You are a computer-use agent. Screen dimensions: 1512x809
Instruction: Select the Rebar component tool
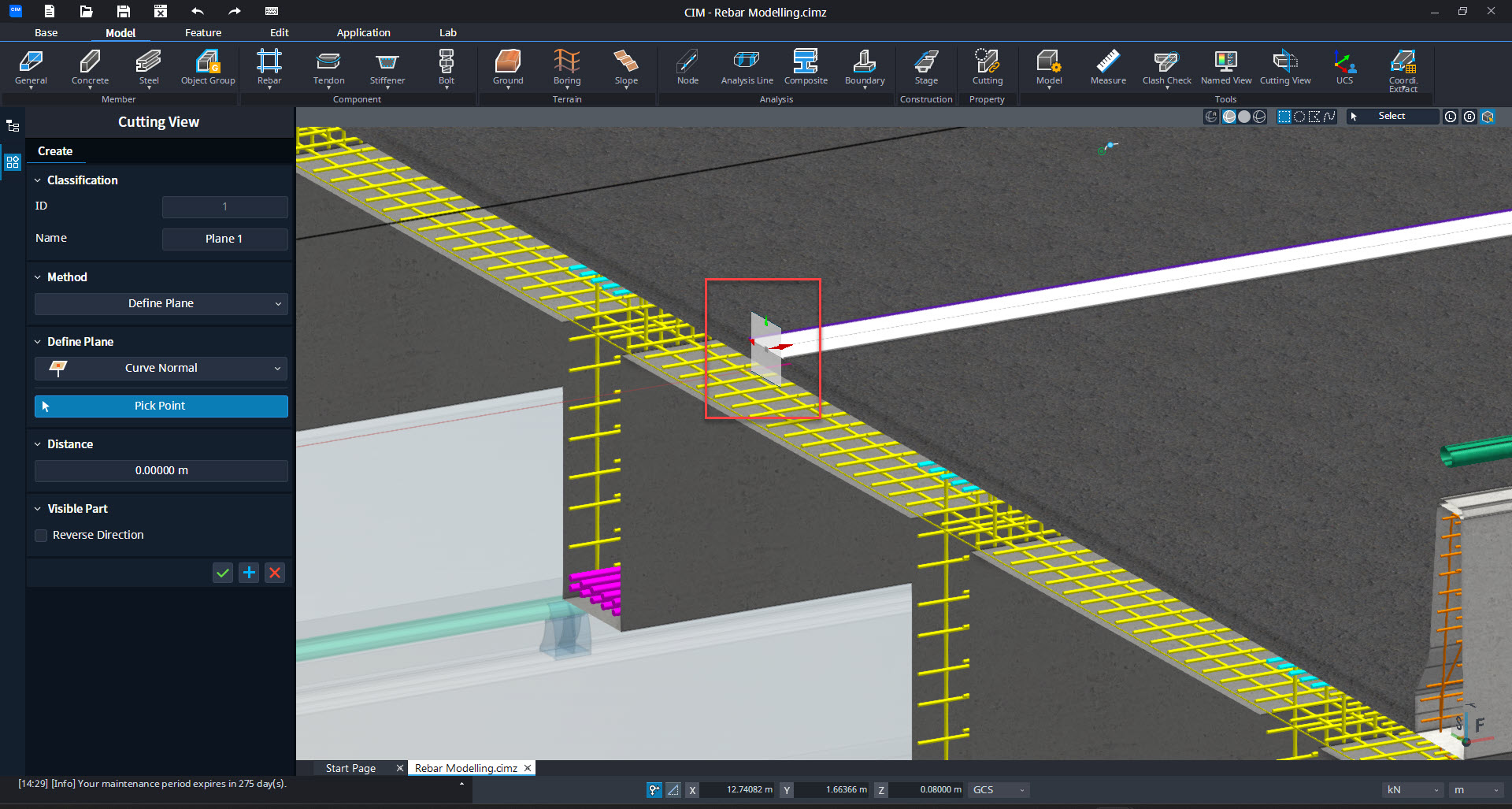pos(269,68)
